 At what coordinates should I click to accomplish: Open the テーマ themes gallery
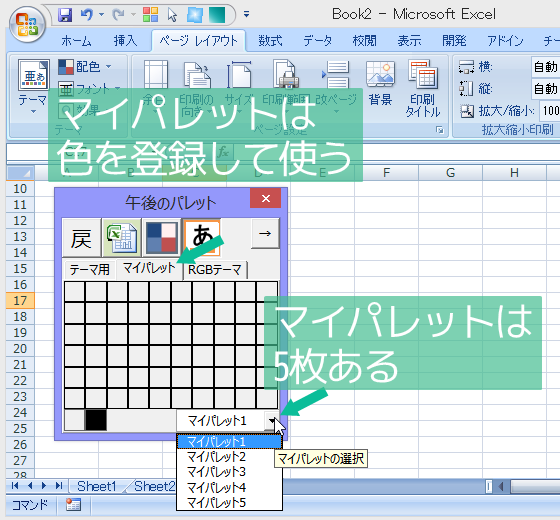pyautogui.click(x=33, y=86)
